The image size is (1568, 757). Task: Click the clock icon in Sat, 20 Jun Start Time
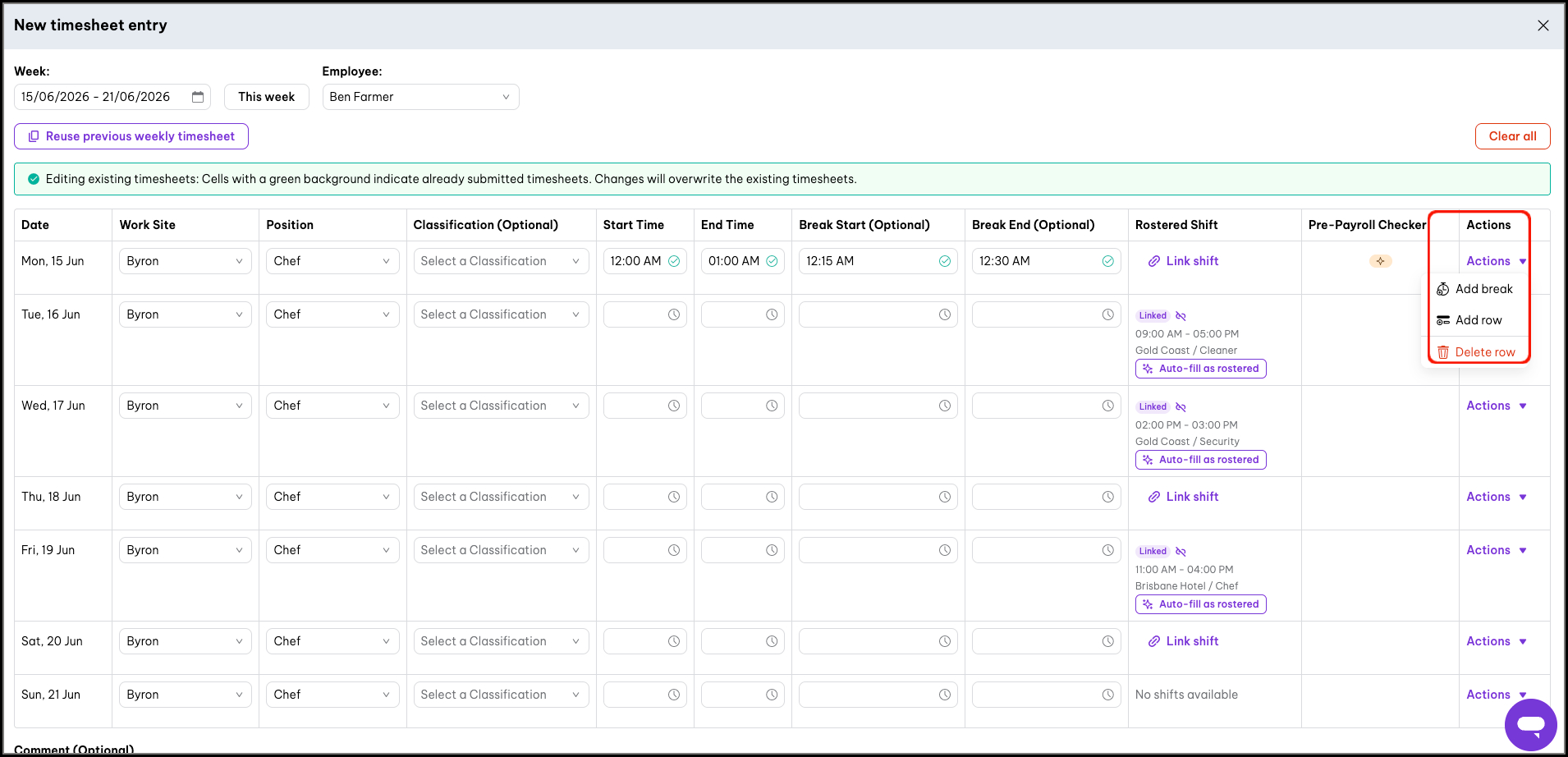674,641
